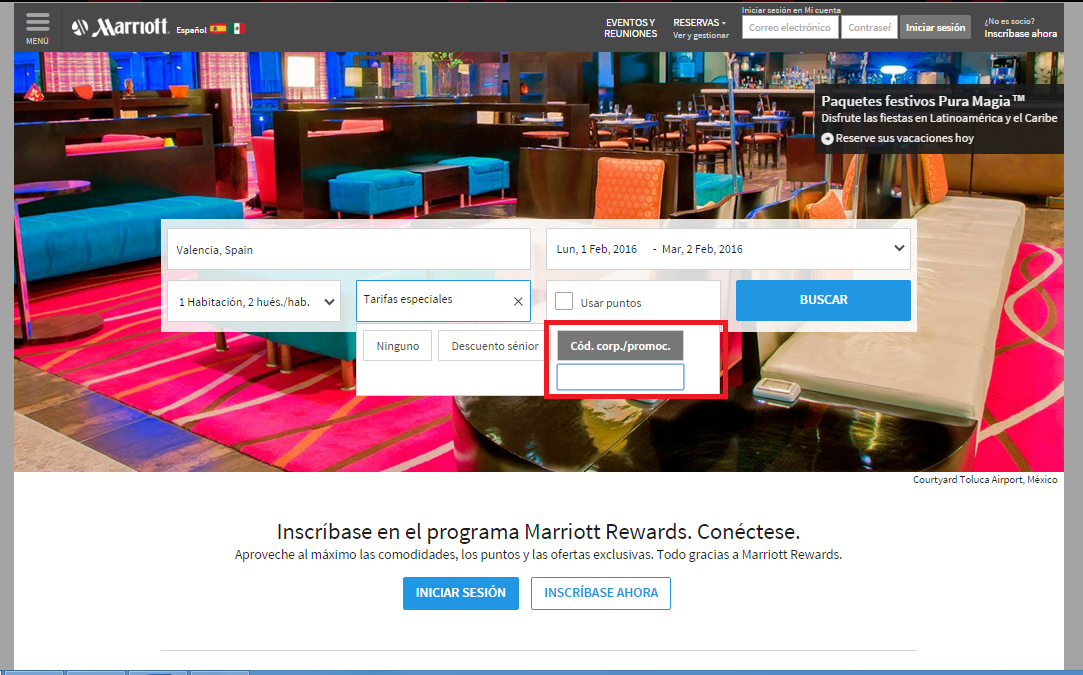Click the corporate promo code input field
The height and width of the screenshot is (675, 1083).
620,377
